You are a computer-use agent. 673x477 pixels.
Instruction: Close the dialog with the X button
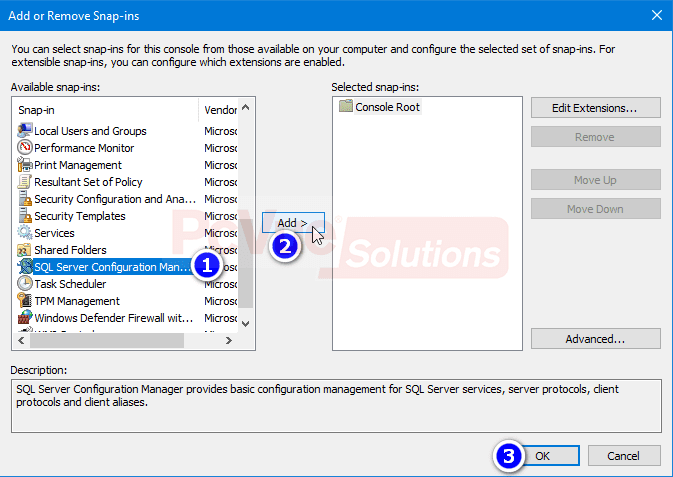click(x=657, y=15)
